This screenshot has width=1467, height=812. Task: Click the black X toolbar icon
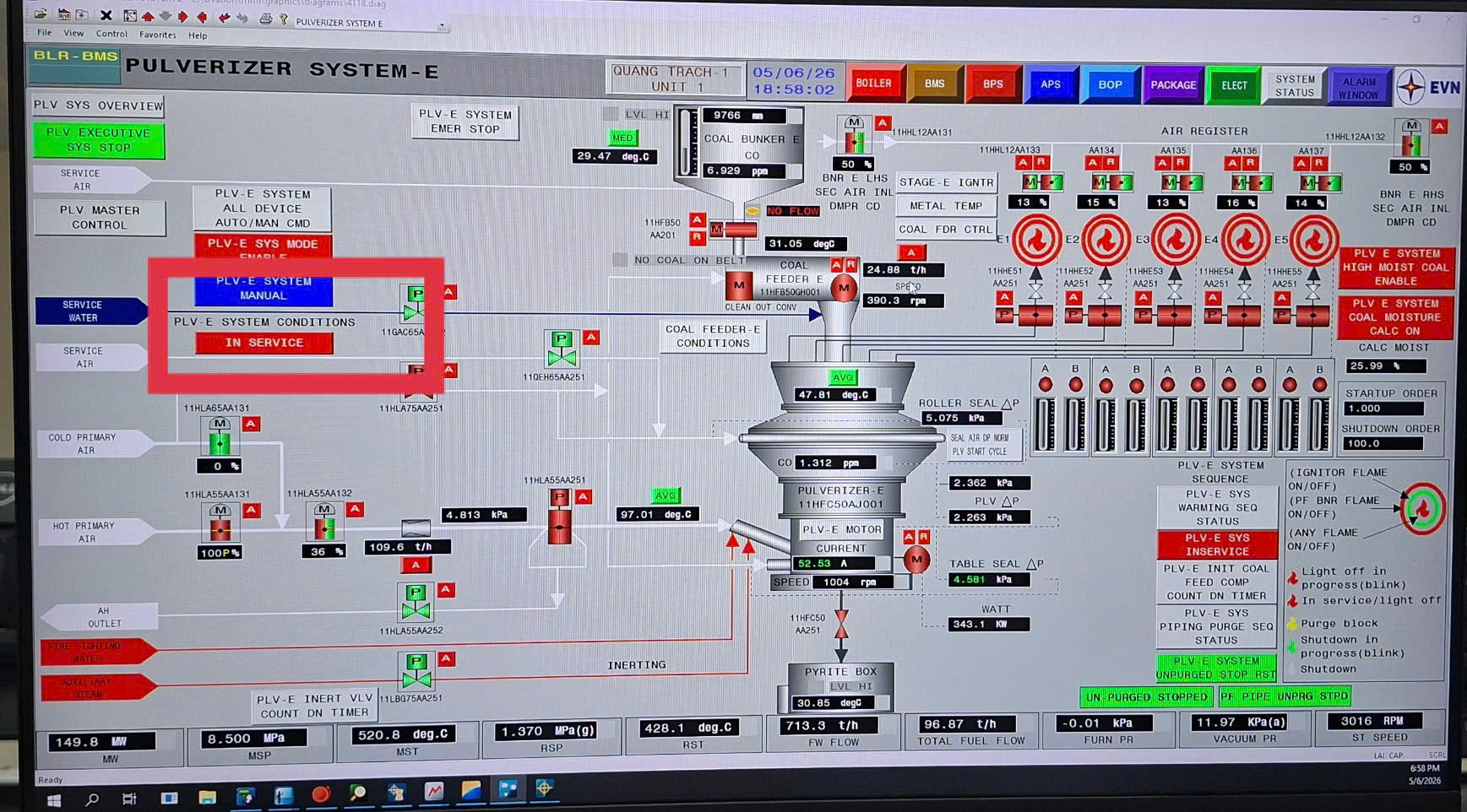coord(106,15)
